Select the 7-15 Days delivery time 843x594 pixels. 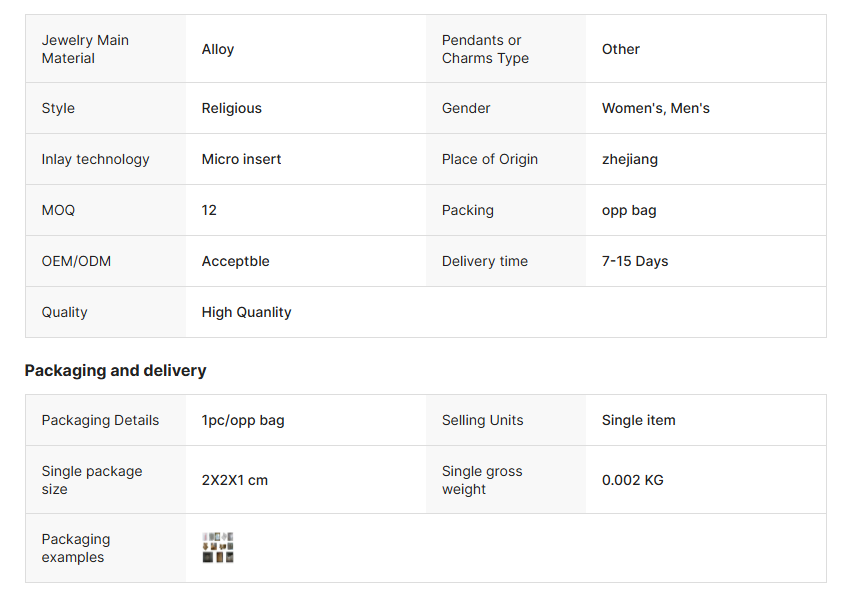tap(634, 261)
